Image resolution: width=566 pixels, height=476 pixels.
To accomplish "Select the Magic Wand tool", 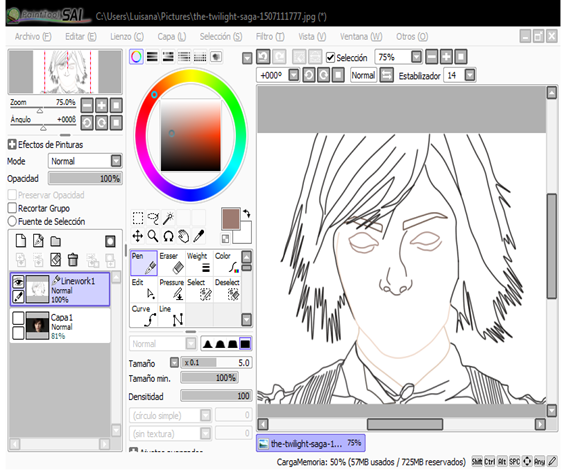I will (169, 218).
